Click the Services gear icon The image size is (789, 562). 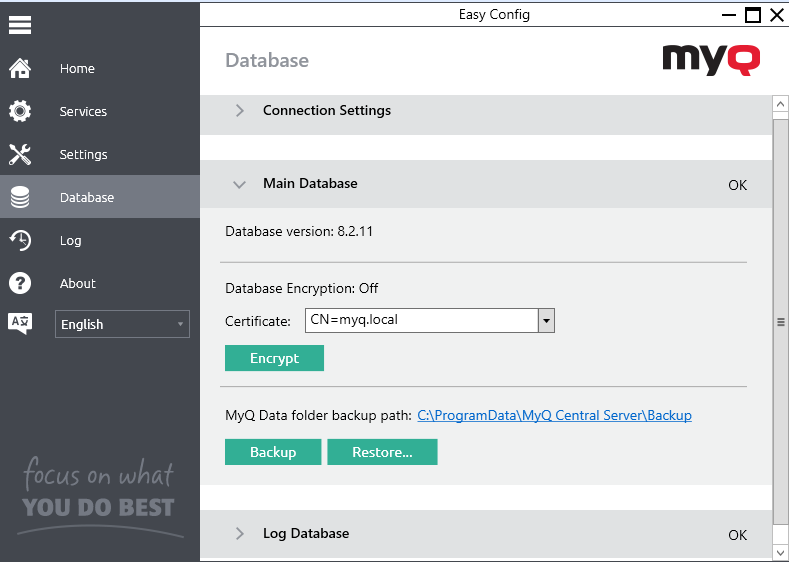[x=20, y=112]
